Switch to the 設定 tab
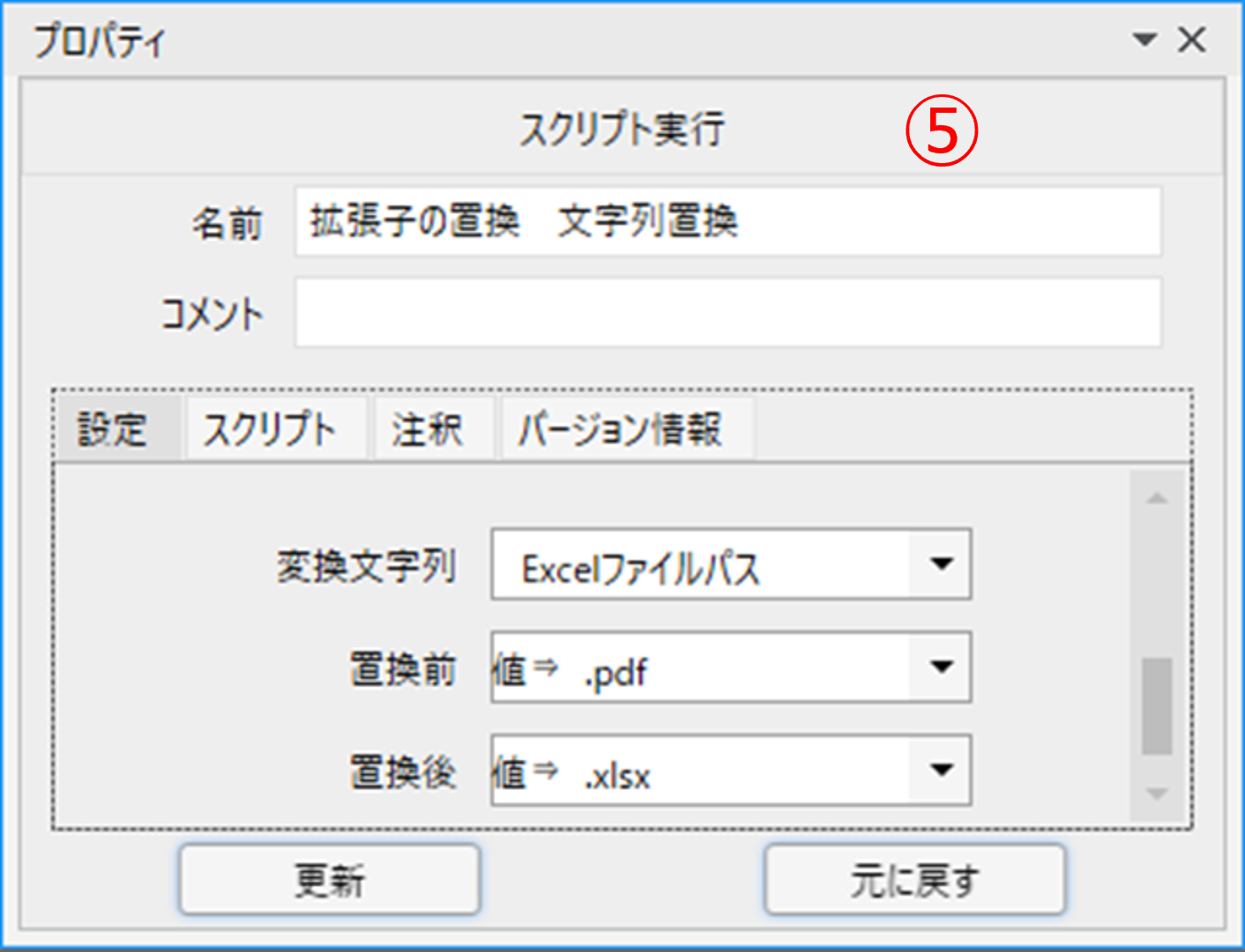 [113, 429]
